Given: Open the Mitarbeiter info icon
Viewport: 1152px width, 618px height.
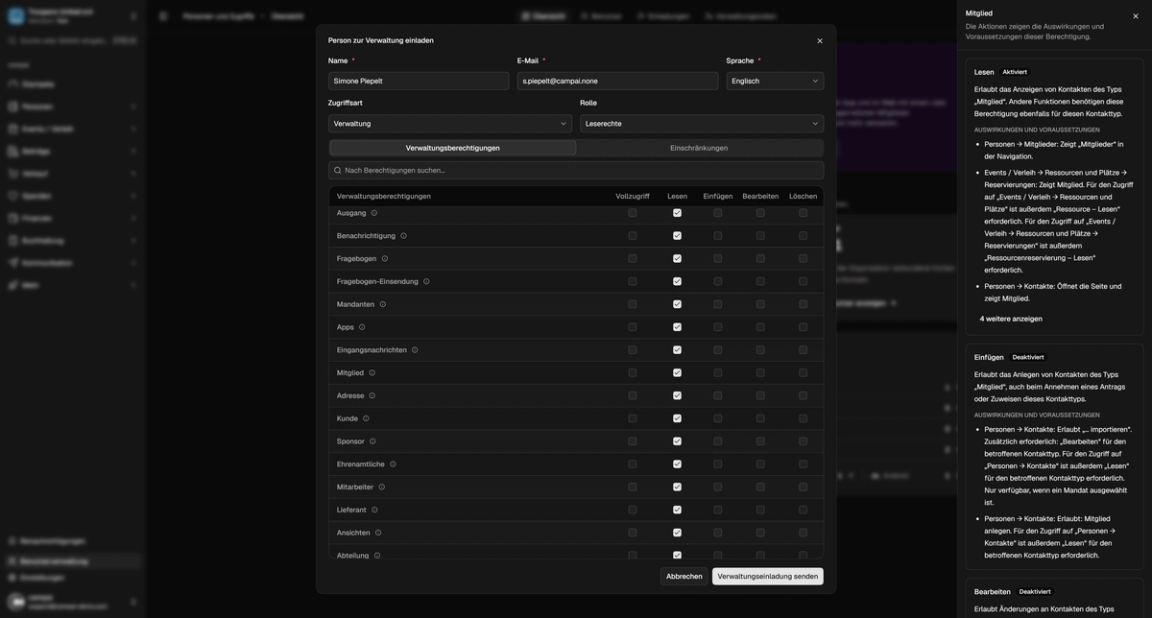Looking at the screenshot, I should [381, 486].
